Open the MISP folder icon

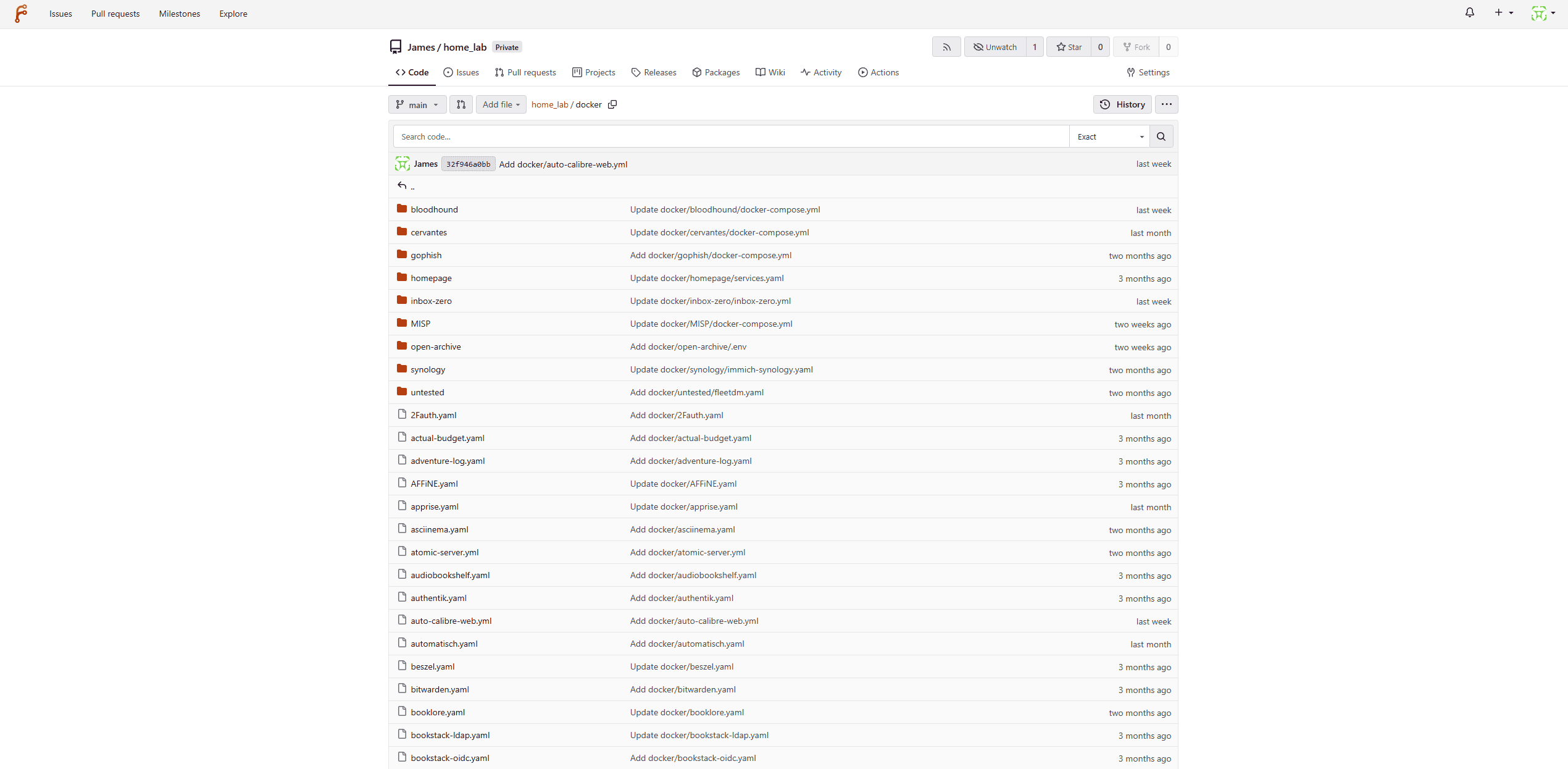402,323
